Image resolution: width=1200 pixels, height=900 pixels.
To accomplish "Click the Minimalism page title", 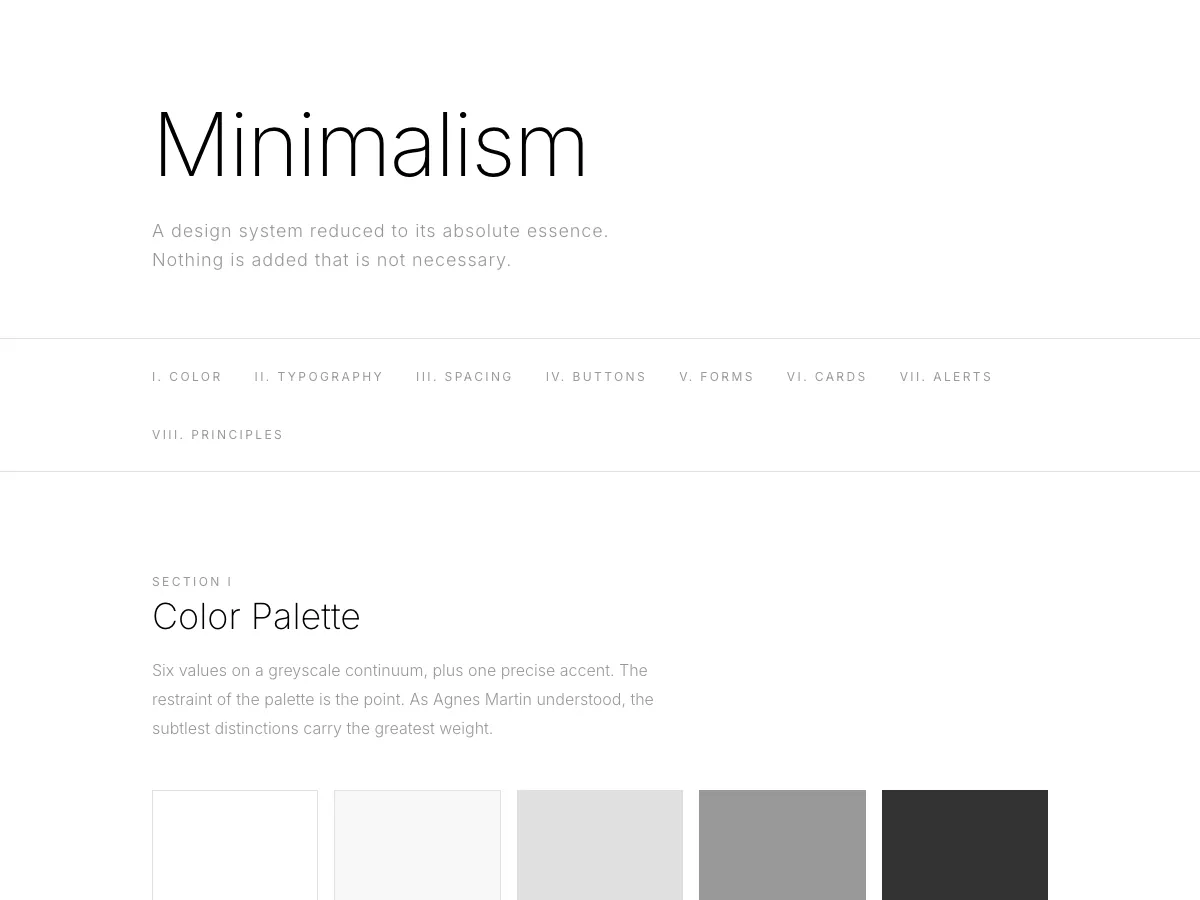I will pyautogui.click(x=371, y=145).
